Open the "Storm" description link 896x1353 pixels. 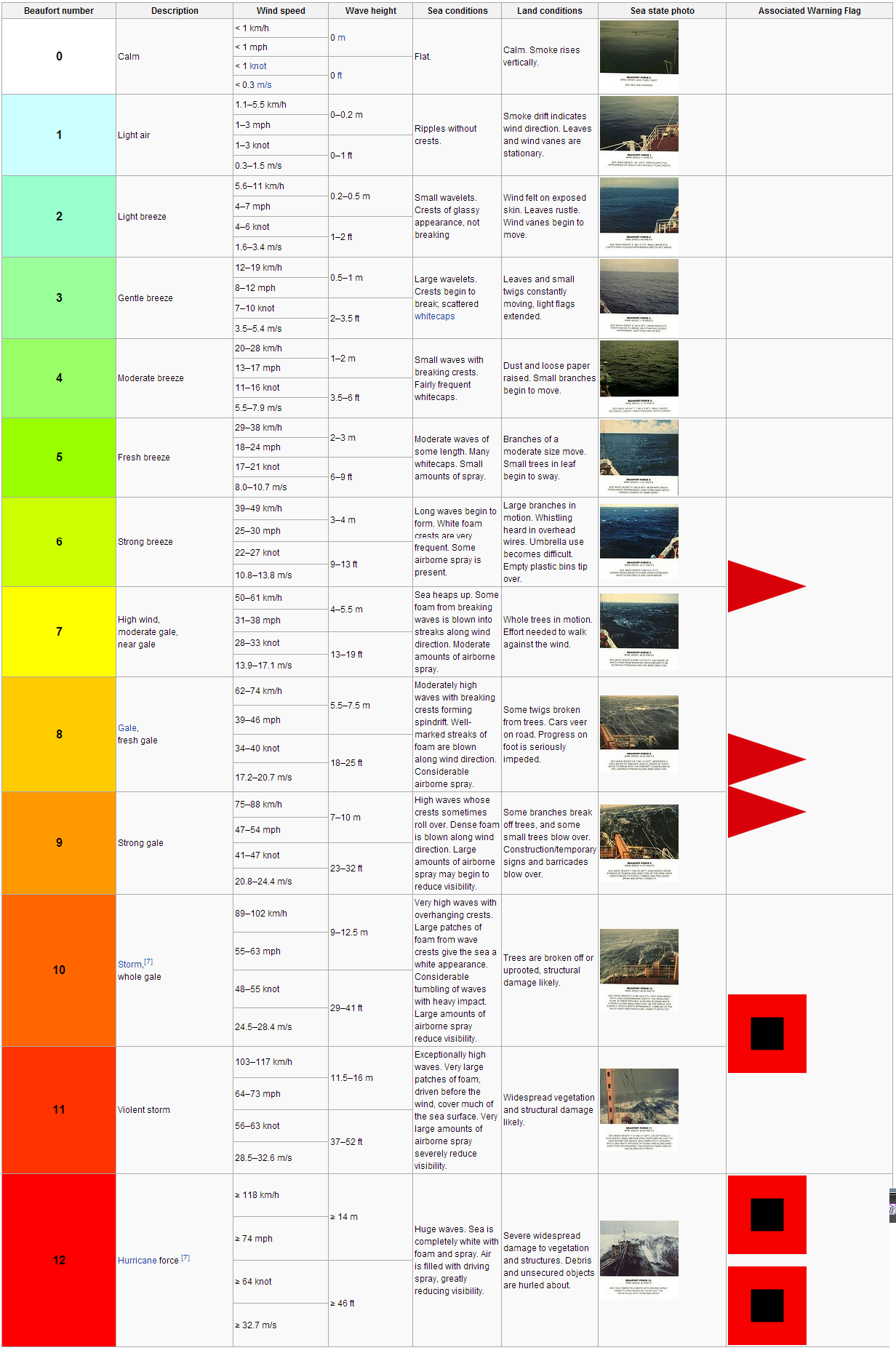coord(129,965)
